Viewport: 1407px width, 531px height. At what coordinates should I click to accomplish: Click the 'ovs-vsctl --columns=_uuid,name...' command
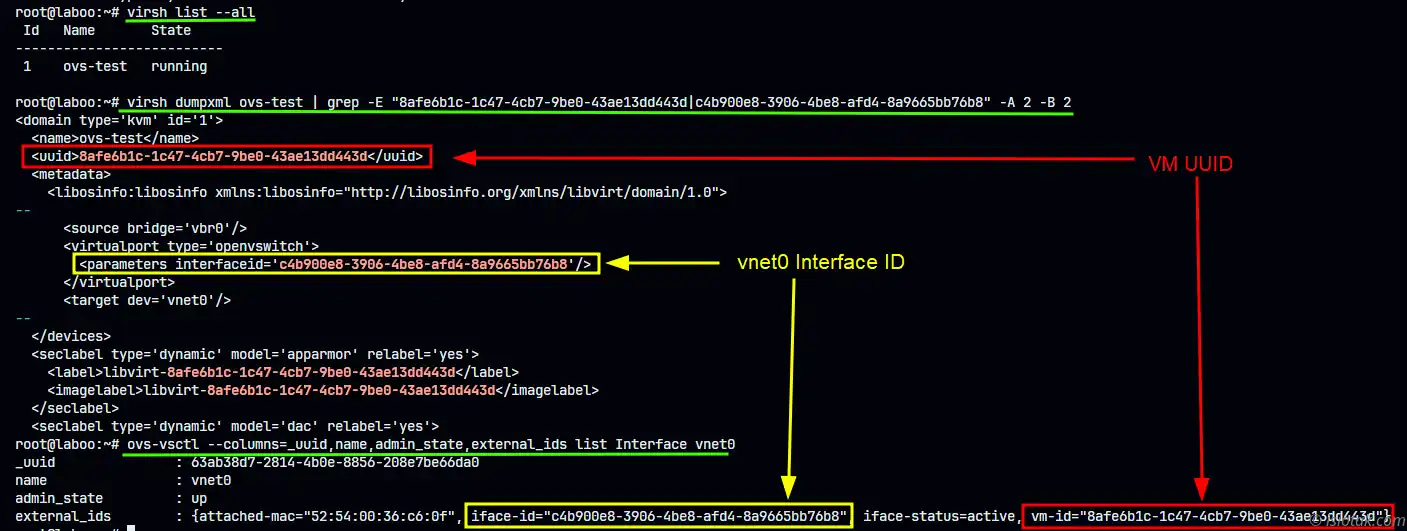tap(431, 444)
